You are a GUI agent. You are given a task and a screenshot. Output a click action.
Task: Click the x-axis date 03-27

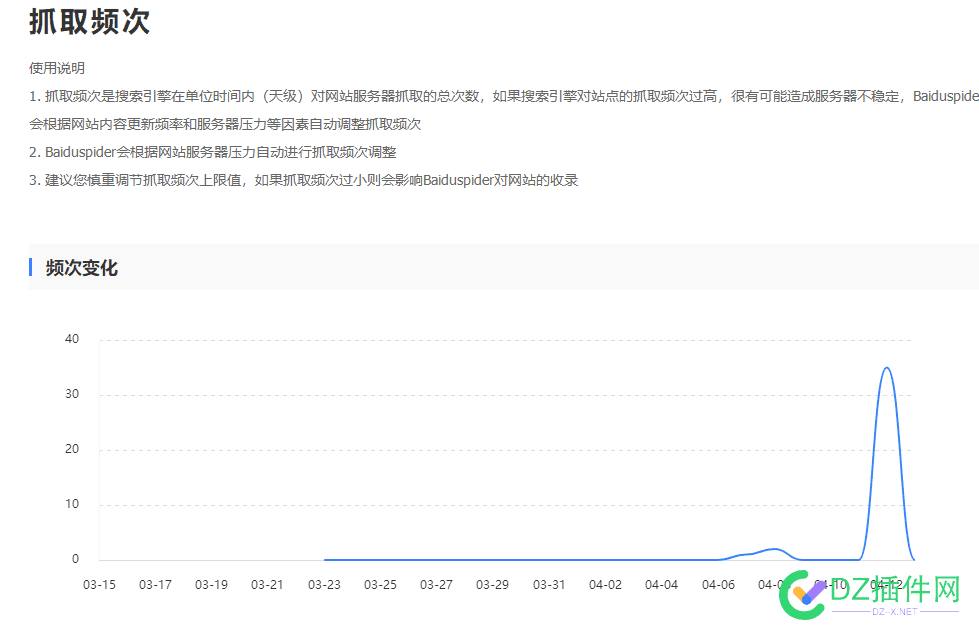436,585
